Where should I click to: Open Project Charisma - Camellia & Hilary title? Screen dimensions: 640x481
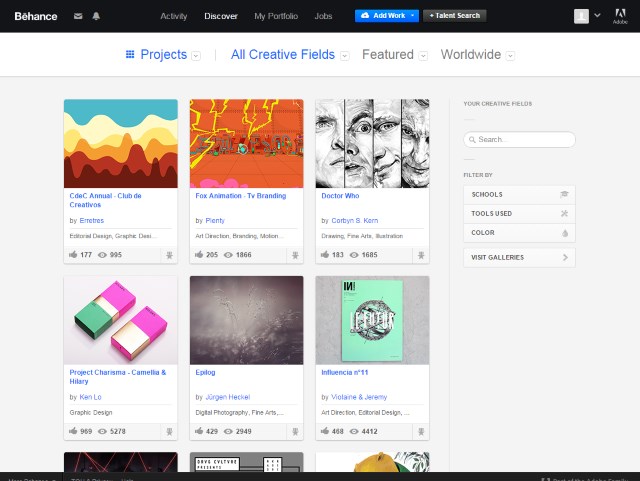pyautogui.click(x=118, y=376)
